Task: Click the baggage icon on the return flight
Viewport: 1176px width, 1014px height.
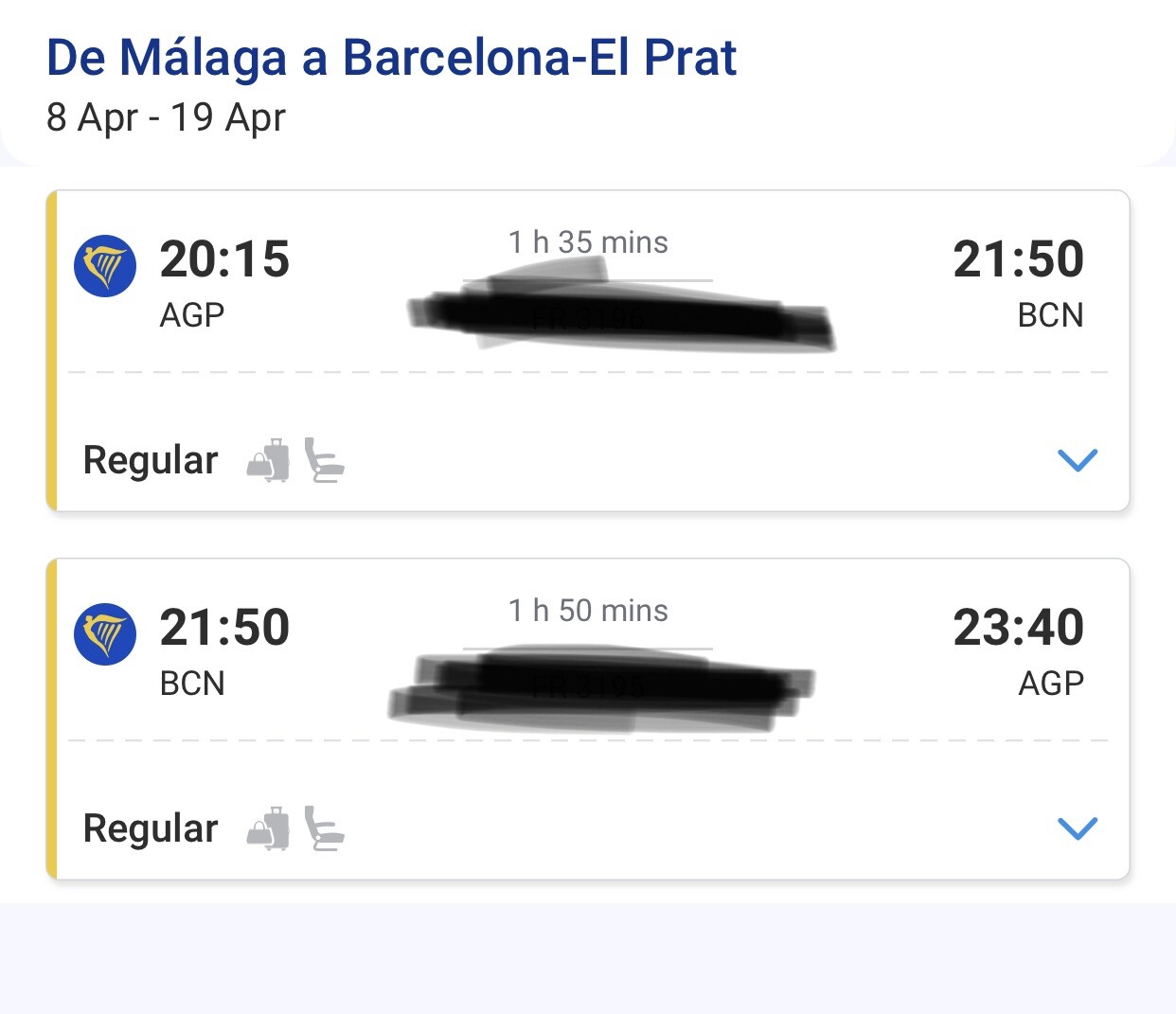Action: point(270,829)
